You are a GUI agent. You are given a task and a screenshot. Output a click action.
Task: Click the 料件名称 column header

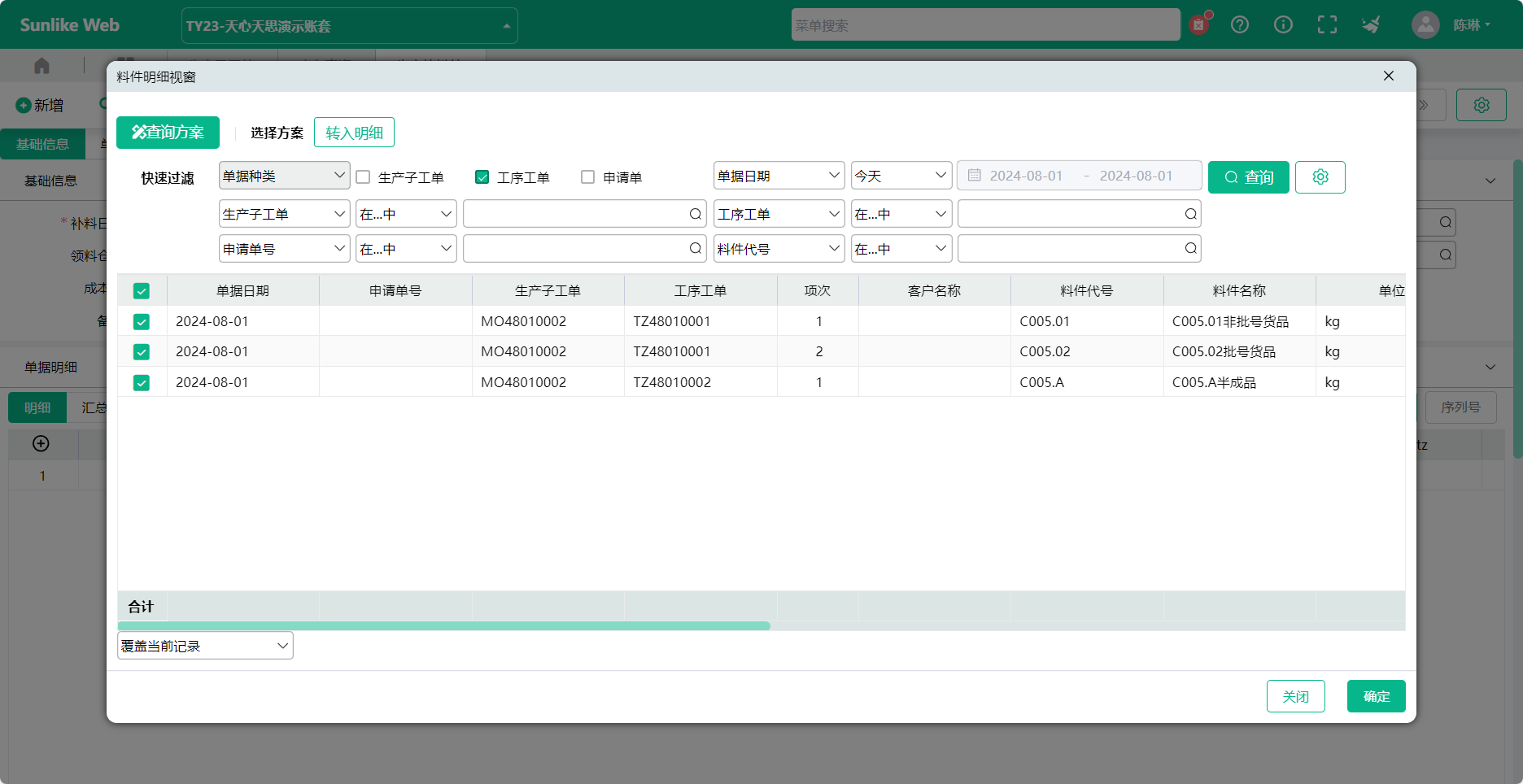click(x=1239, y=290)
